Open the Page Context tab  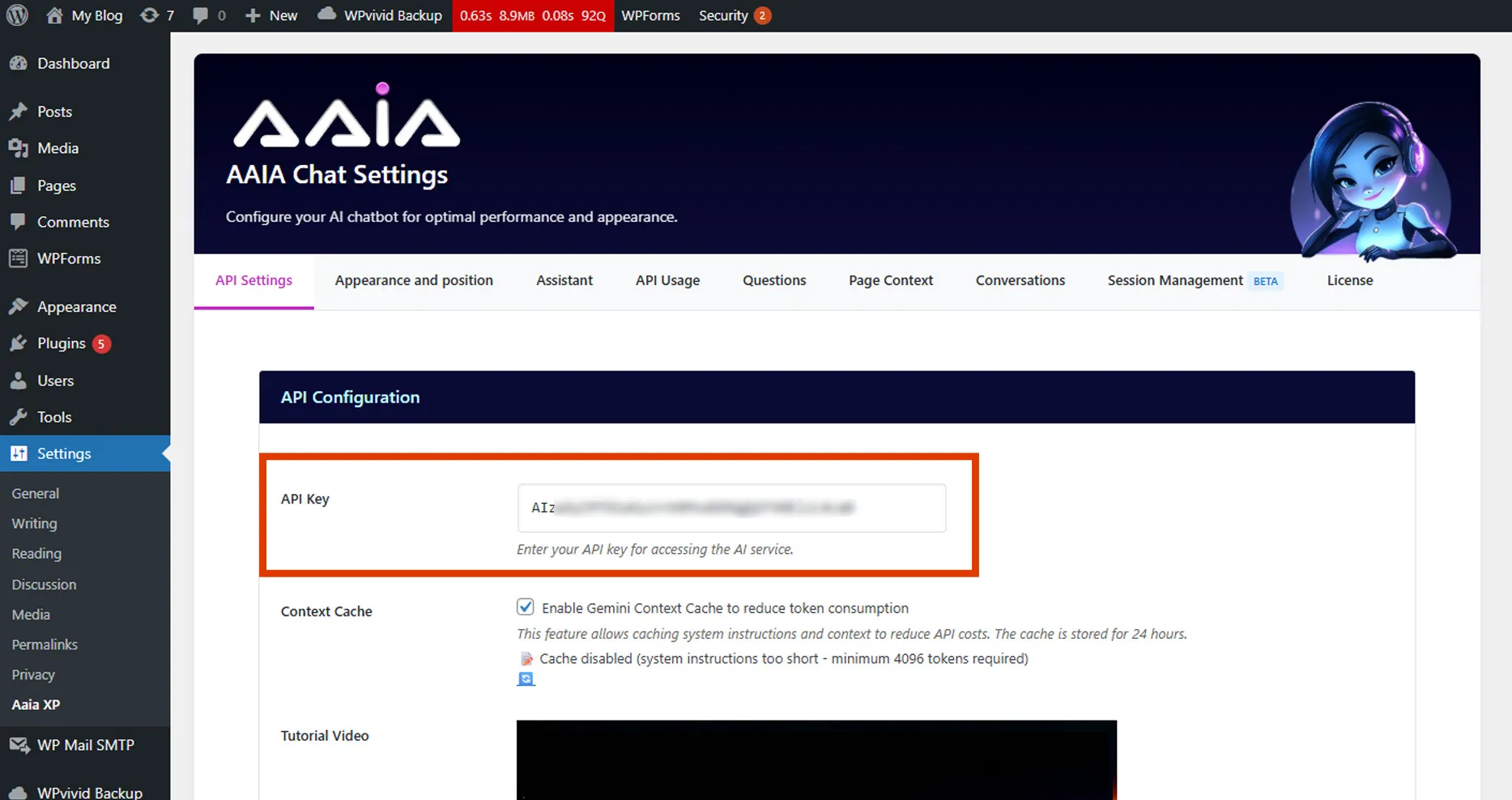[891, 281]
